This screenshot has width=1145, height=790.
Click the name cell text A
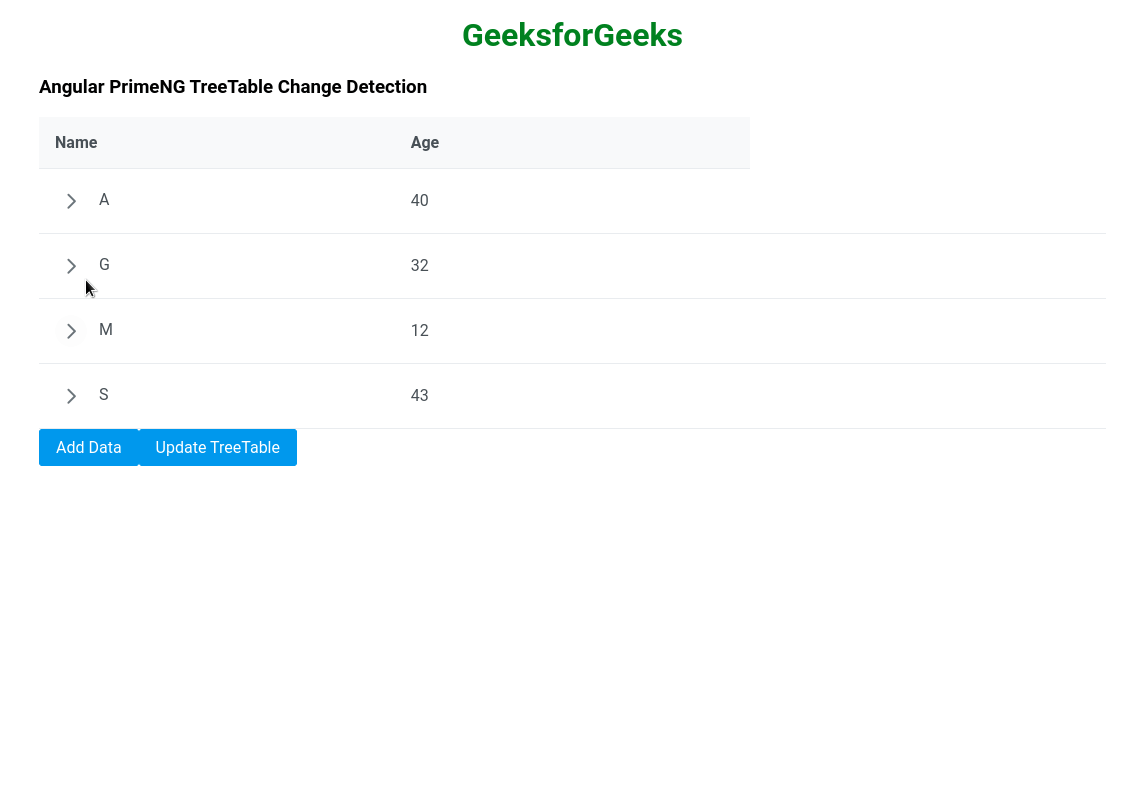(104, 200)
